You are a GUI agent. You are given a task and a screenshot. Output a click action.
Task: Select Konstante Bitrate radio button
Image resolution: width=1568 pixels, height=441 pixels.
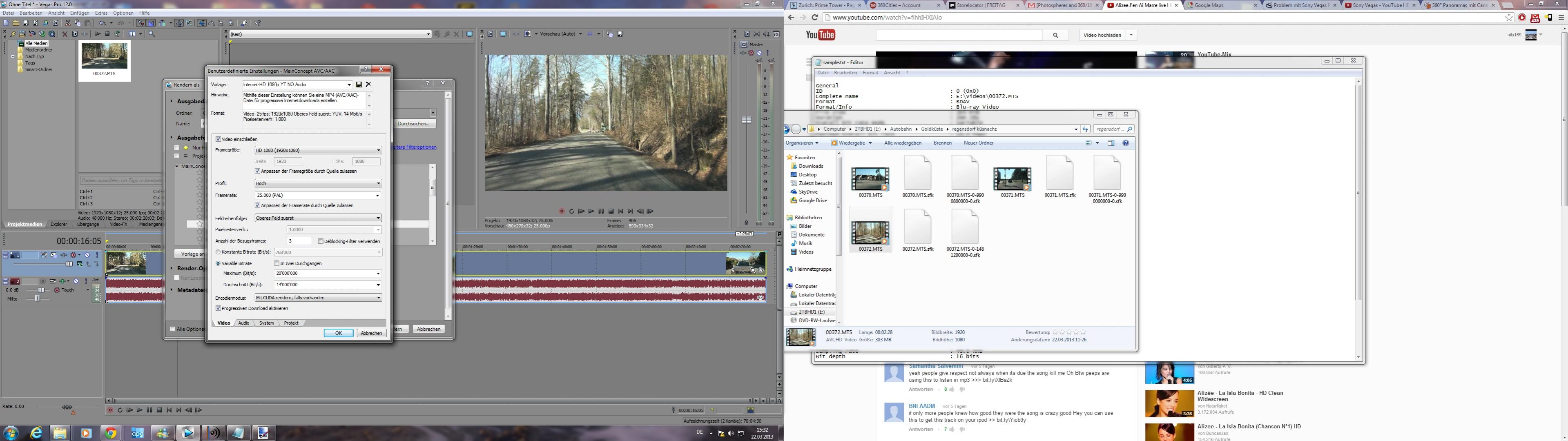[x=219, y=252]
